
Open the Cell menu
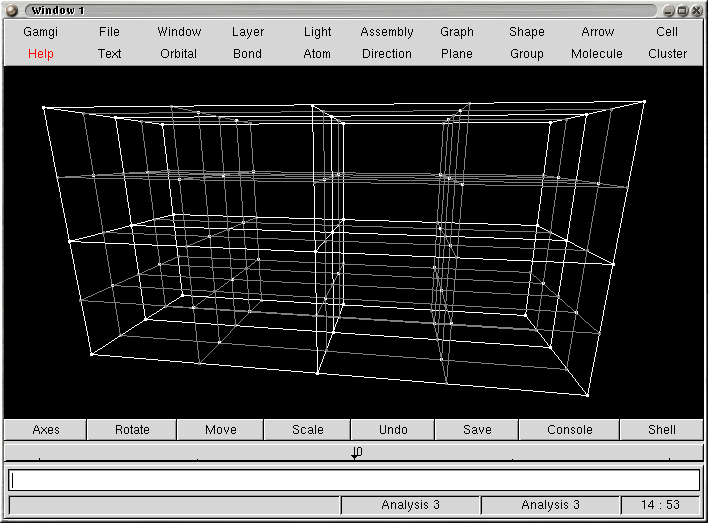point(667,32)
